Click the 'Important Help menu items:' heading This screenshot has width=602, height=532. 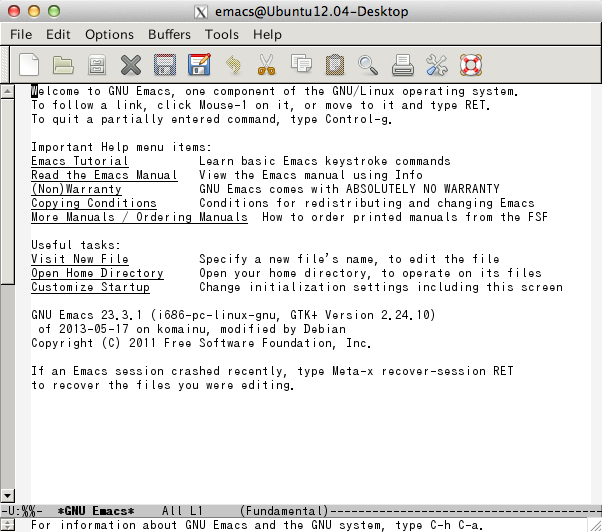tap(121, 147)
